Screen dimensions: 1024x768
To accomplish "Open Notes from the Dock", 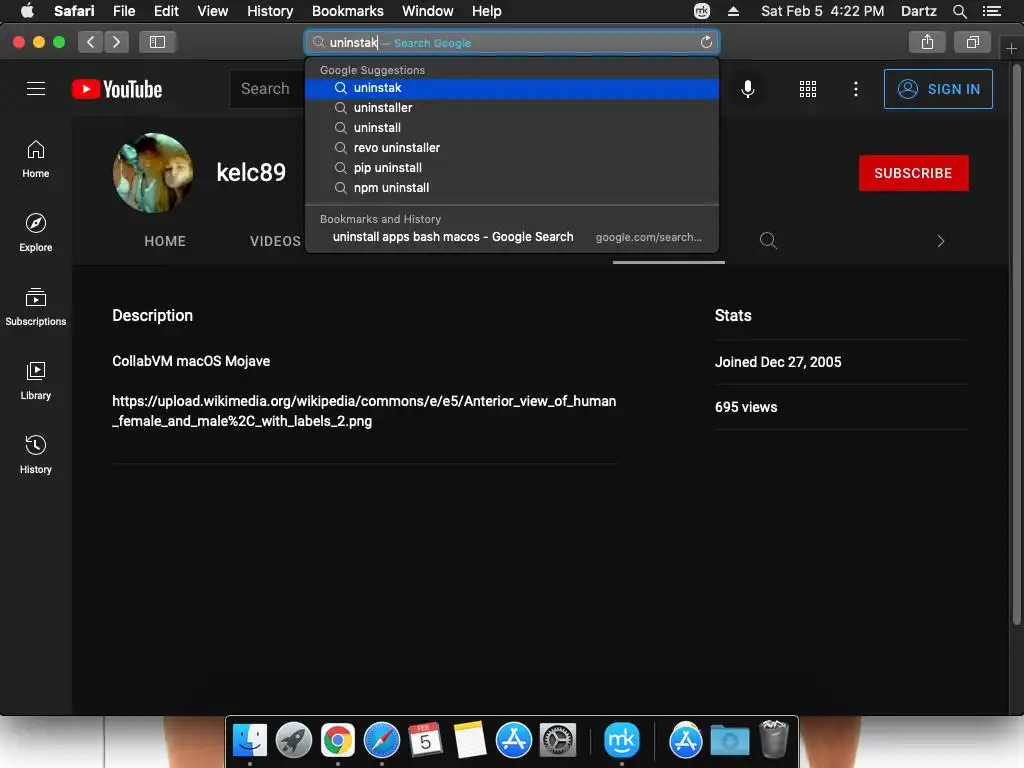I will (x=470, y=740).
